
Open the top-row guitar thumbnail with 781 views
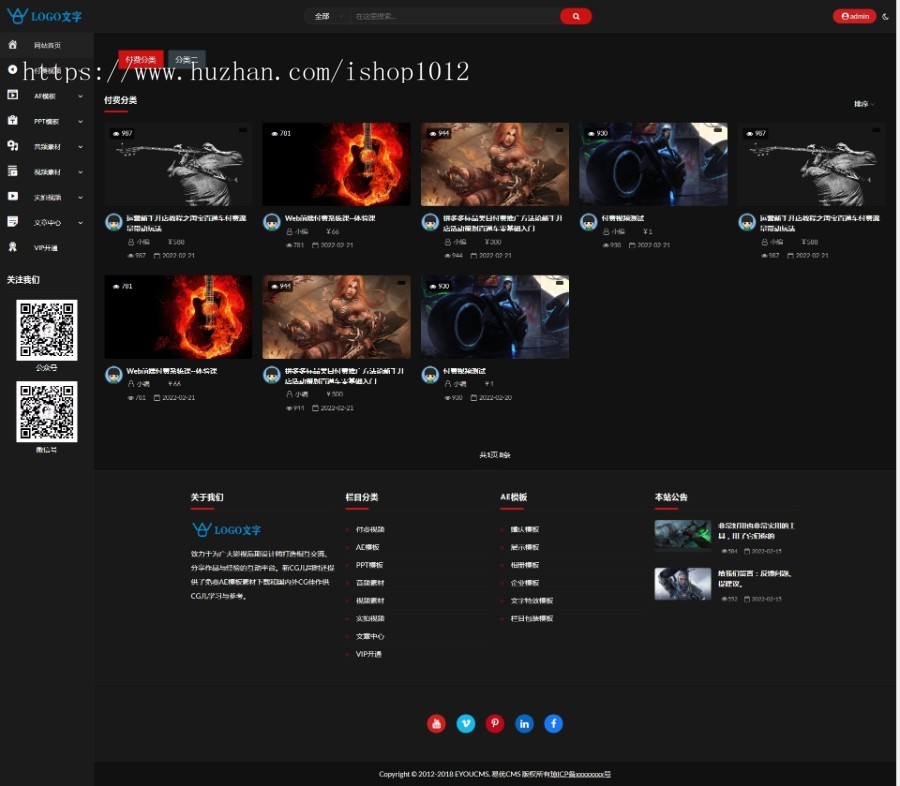click(336, 164)
